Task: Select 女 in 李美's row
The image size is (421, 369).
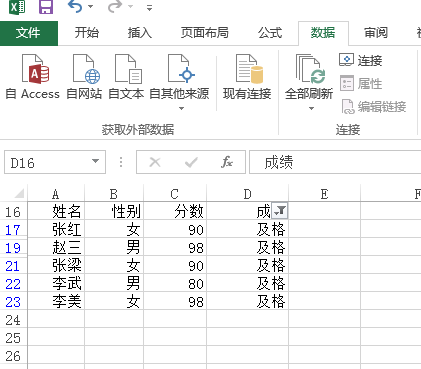Action: pyautogui.click(x=114, y=301)
